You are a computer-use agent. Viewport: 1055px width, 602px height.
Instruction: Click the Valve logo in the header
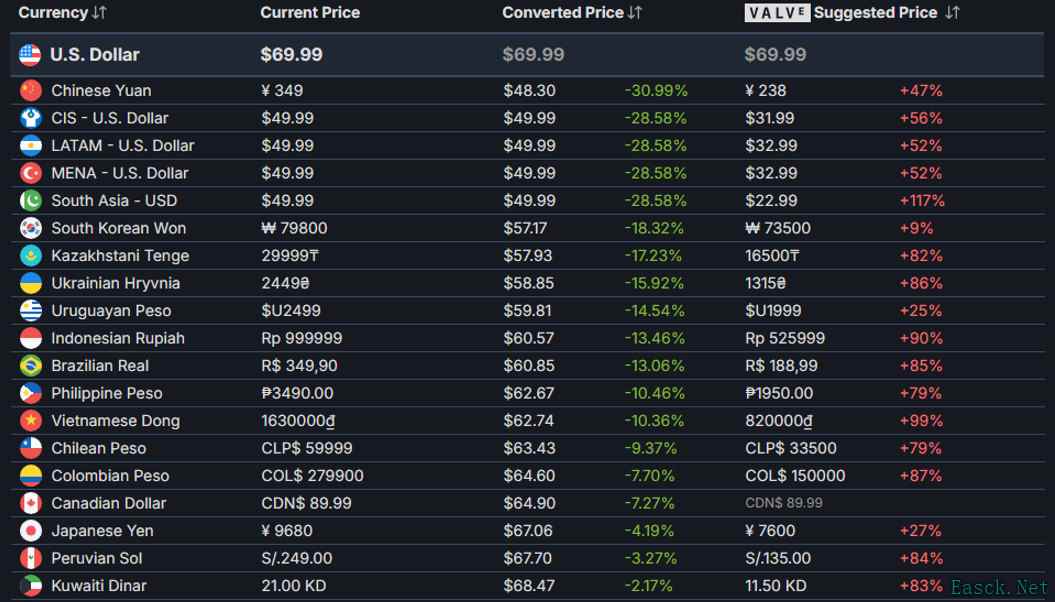click(x=776, y=13)
